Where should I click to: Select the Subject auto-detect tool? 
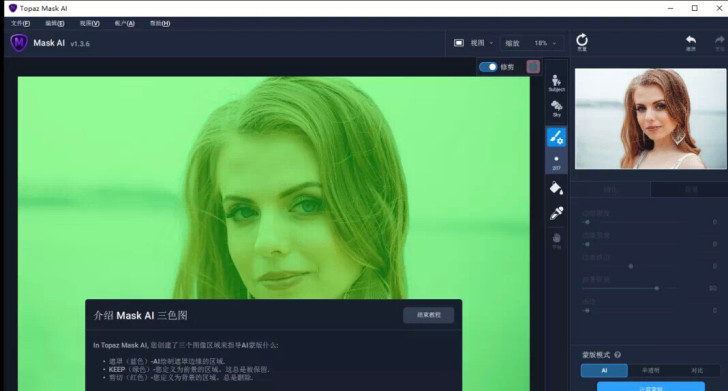pyautogui.click(x=556, y=83)
